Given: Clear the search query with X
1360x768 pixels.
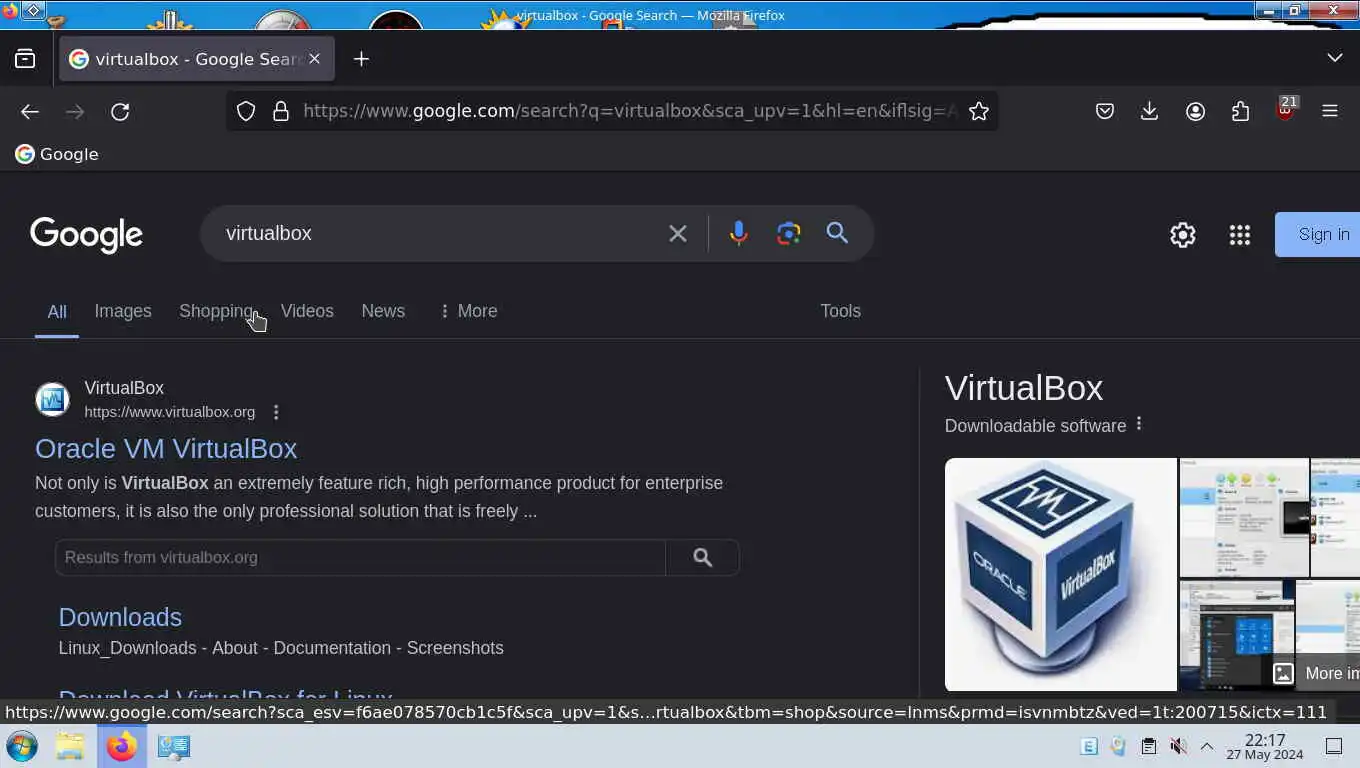Looking at the screenshot, I should point(678,233).
